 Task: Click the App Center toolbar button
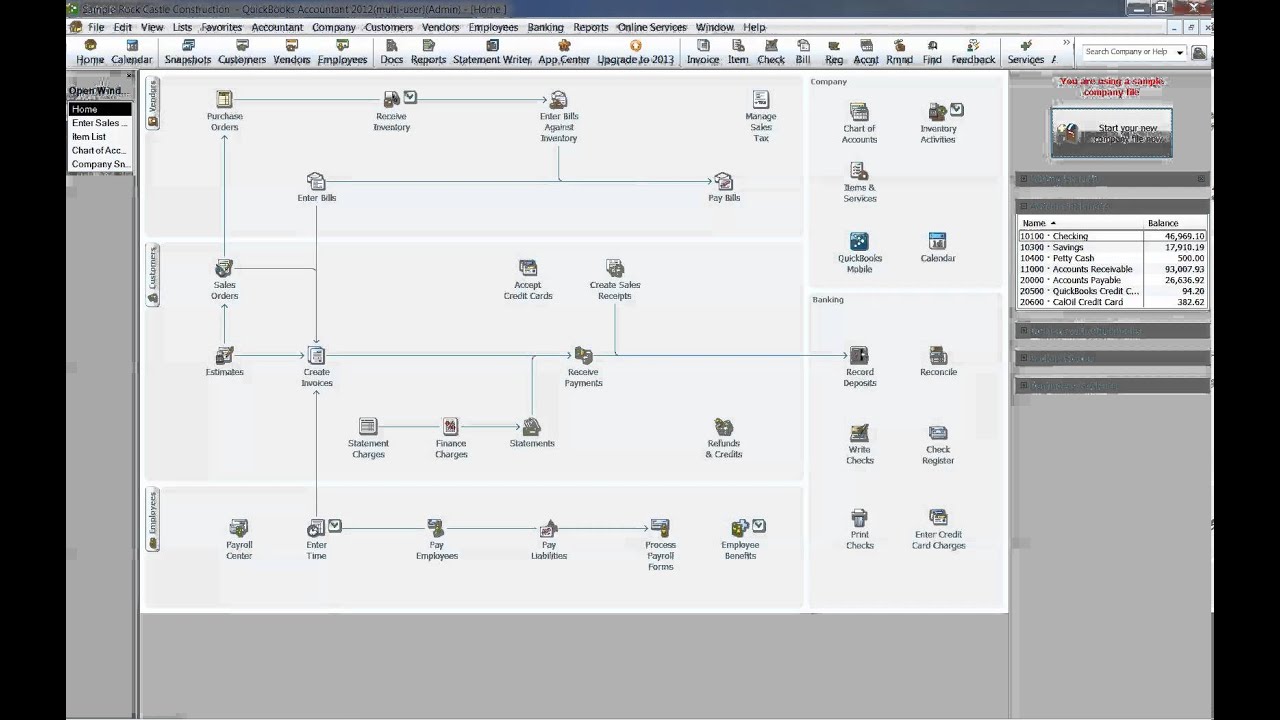(x=564, y=52)
